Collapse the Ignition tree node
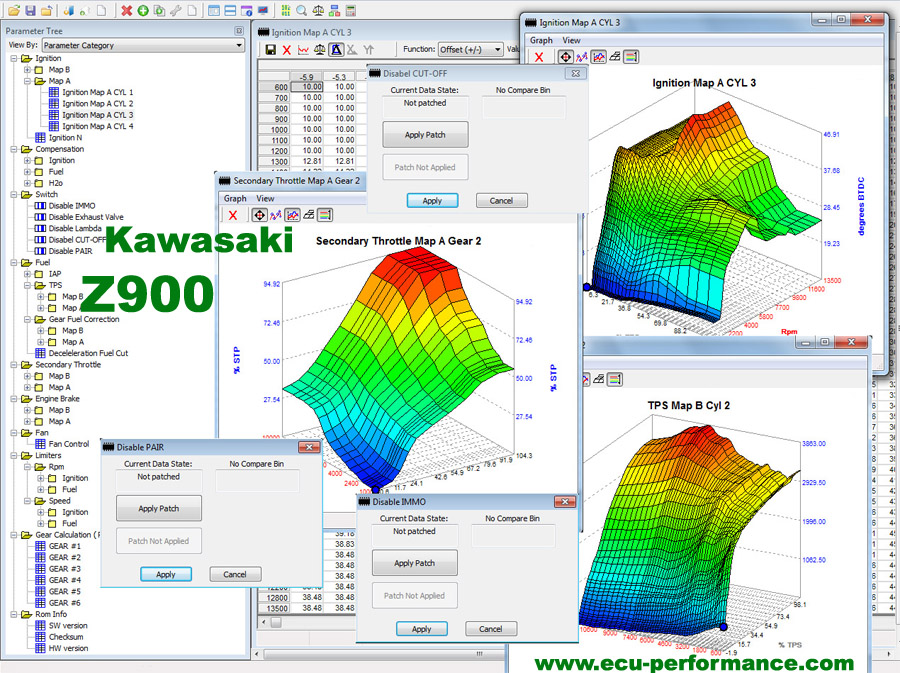This screenshot has height=673, width=900. click(x=14, y=59)
